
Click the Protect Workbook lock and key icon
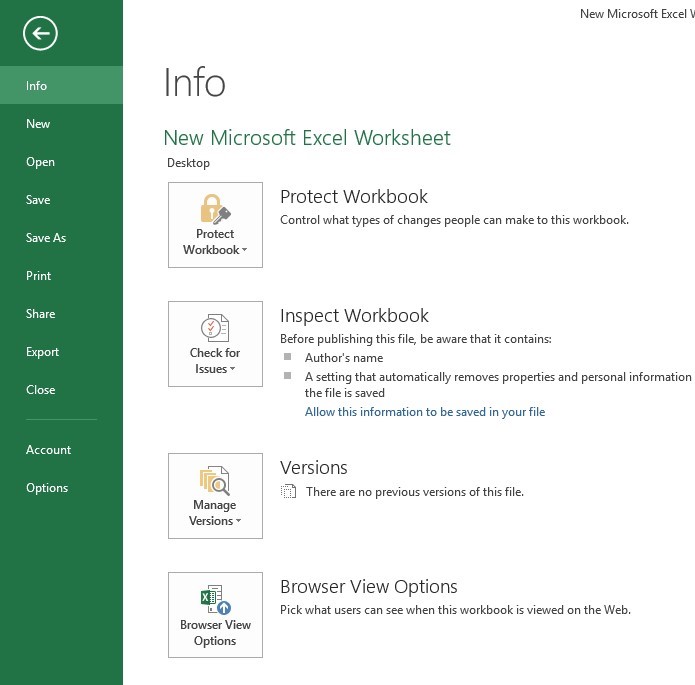tap(215, 208)
